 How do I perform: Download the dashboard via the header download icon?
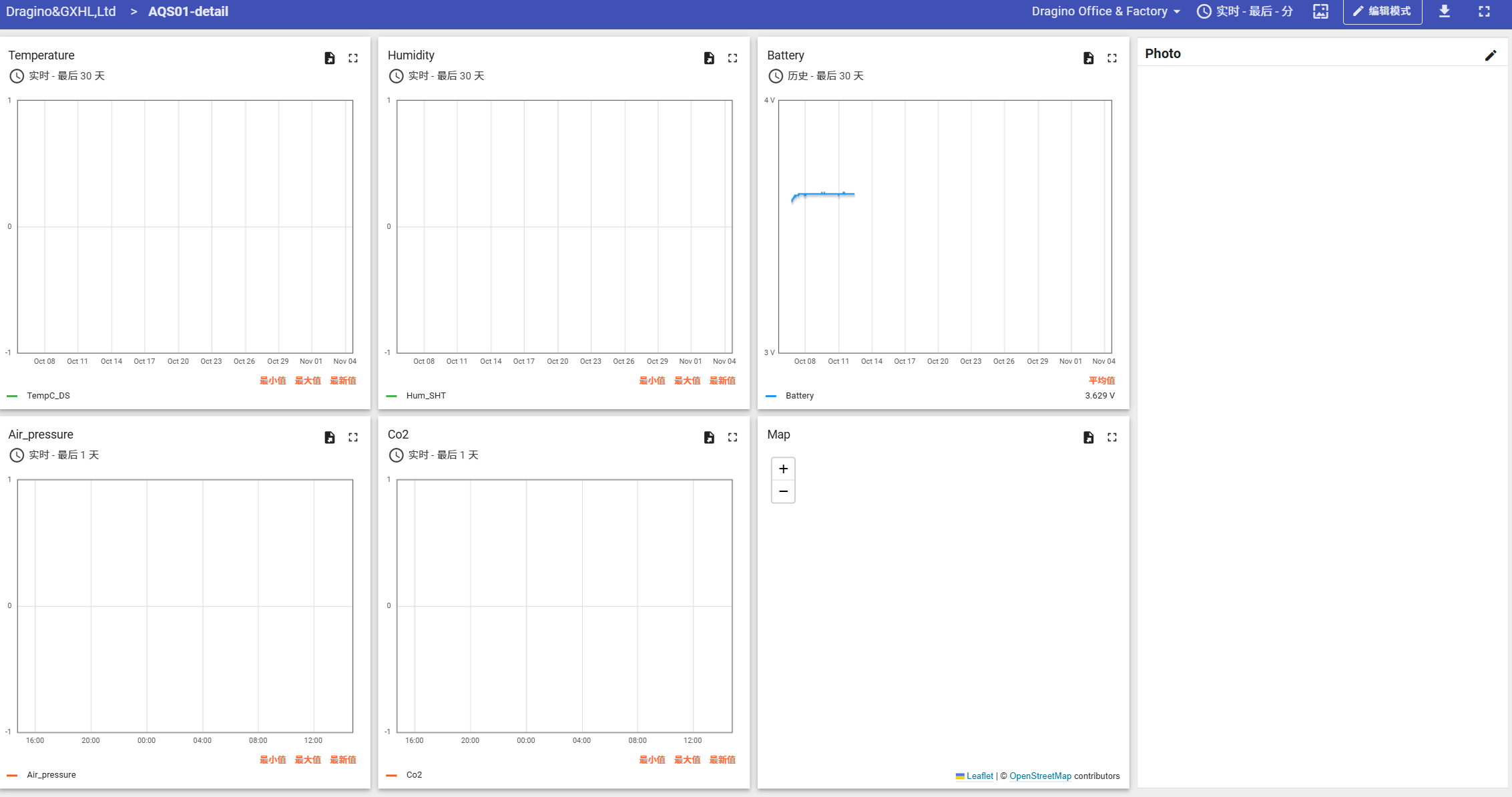[1445, 11]
